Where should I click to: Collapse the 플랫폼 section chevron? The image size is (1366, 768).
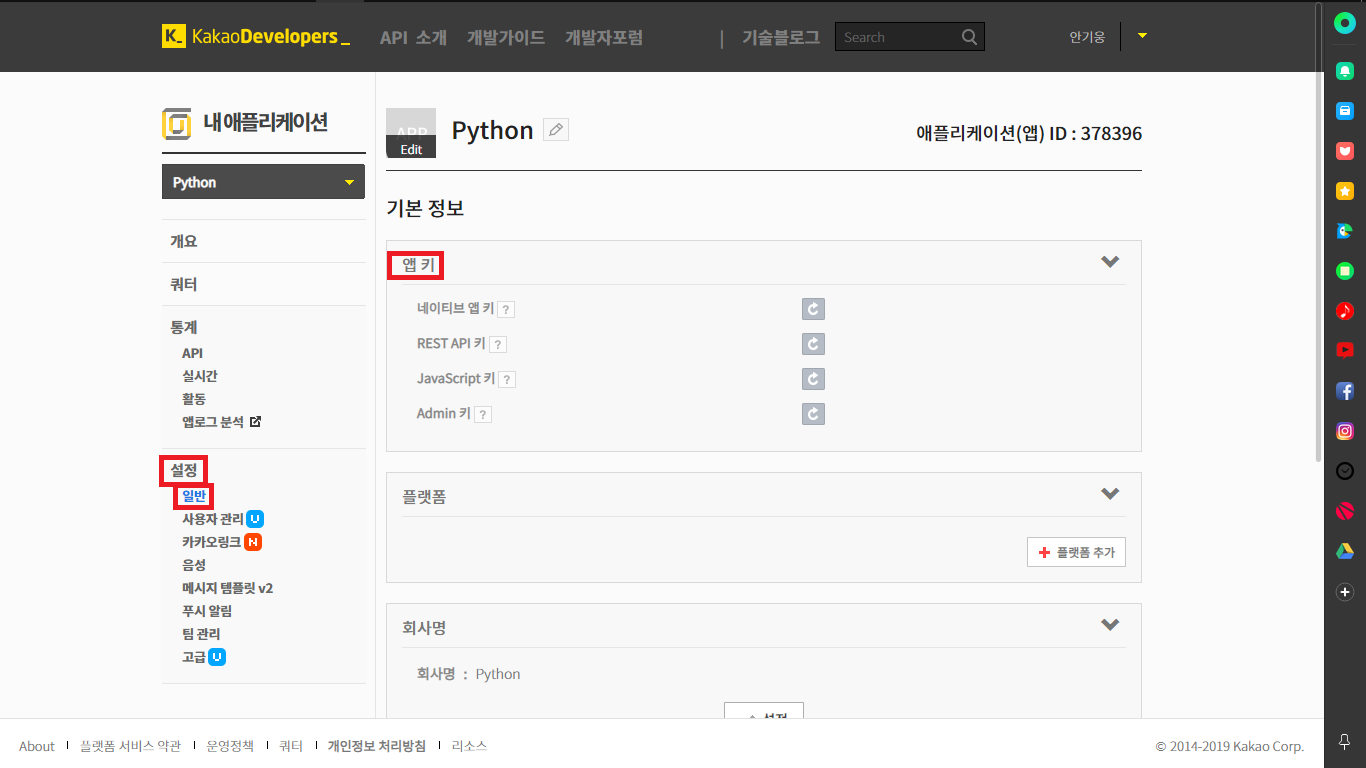1110,494
